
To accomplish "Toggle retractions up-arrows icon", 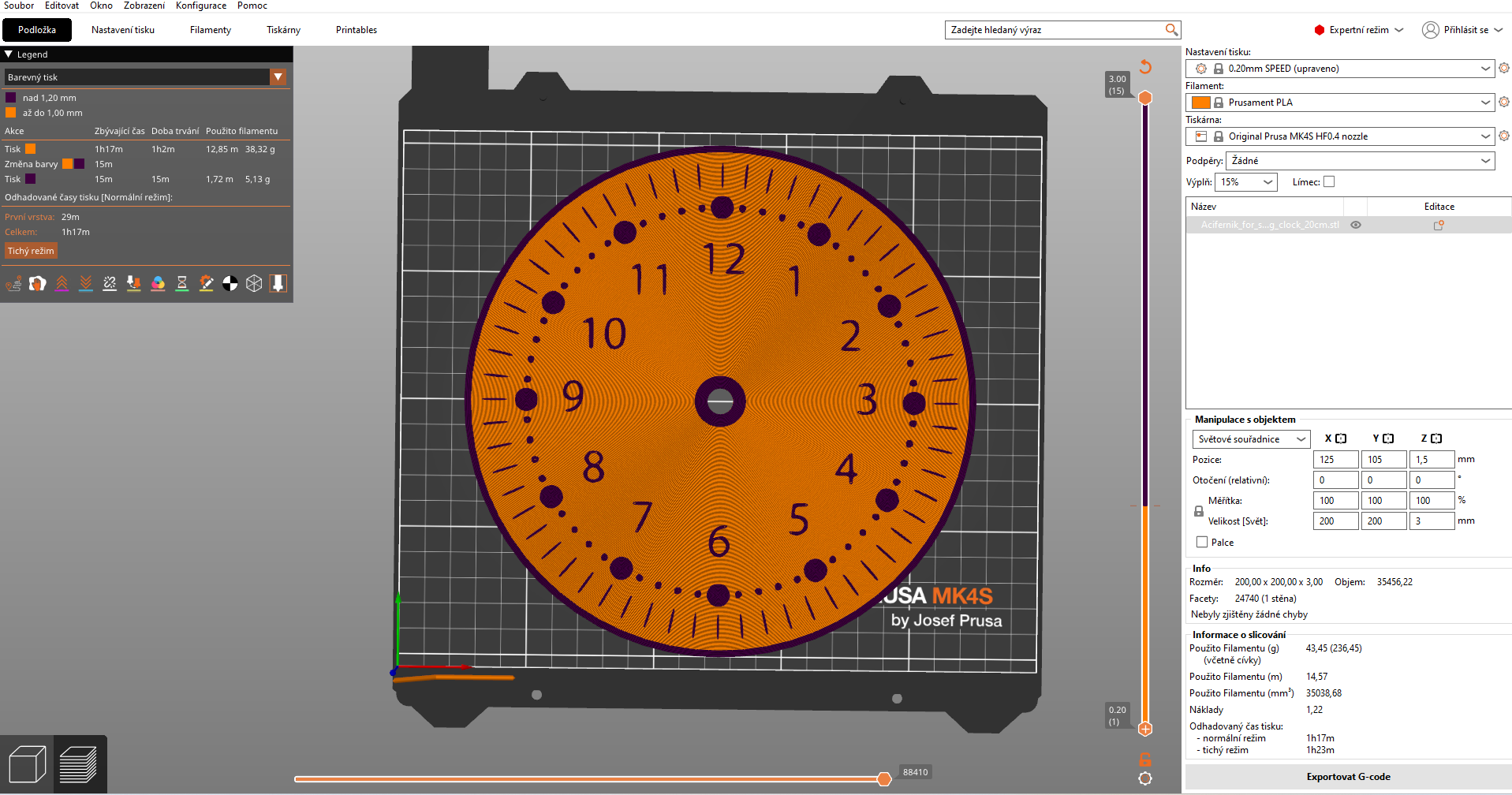I will click(62, 284).
